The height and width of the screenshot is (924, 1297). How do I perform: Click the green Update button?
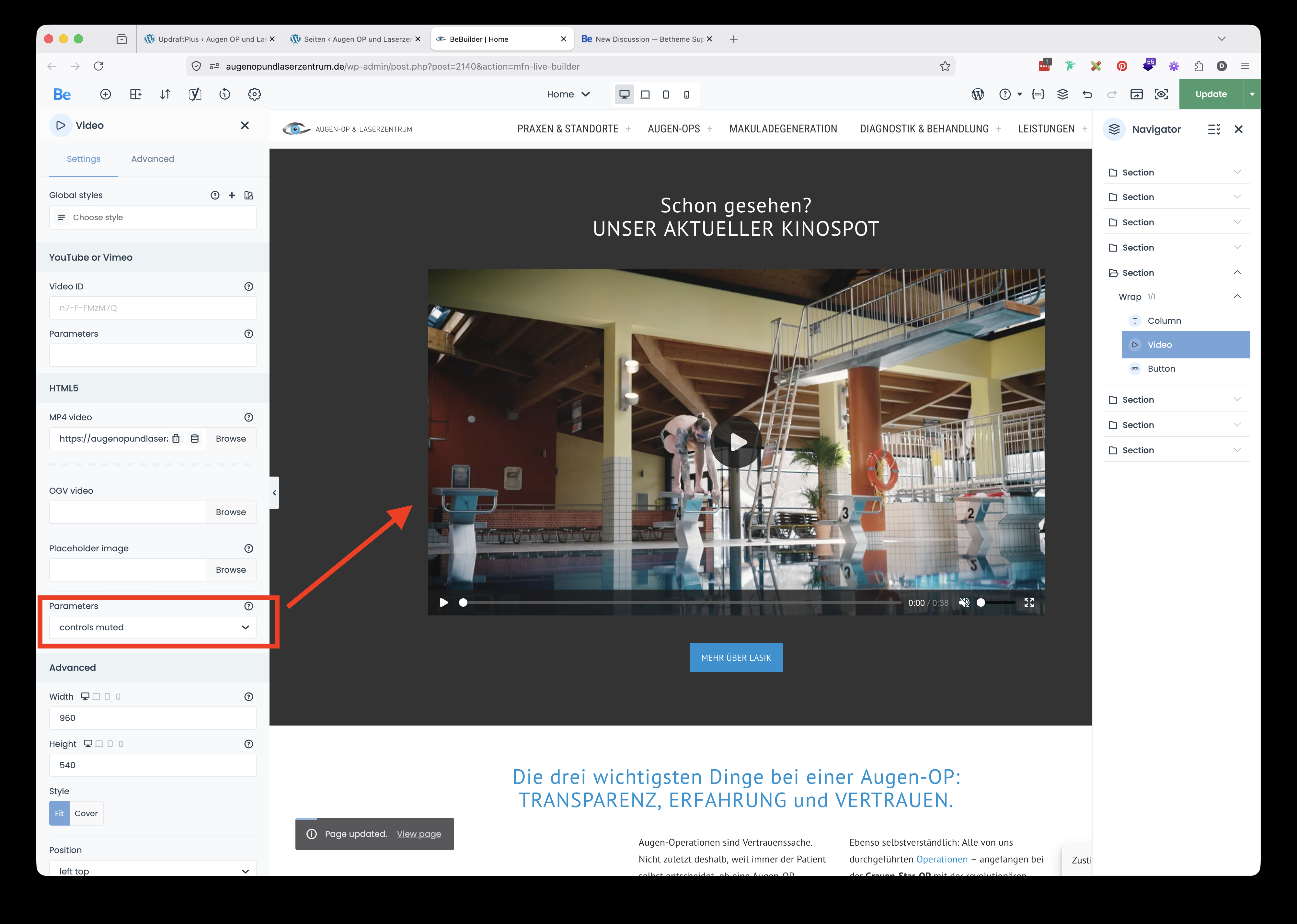[x=1211, y=95]
